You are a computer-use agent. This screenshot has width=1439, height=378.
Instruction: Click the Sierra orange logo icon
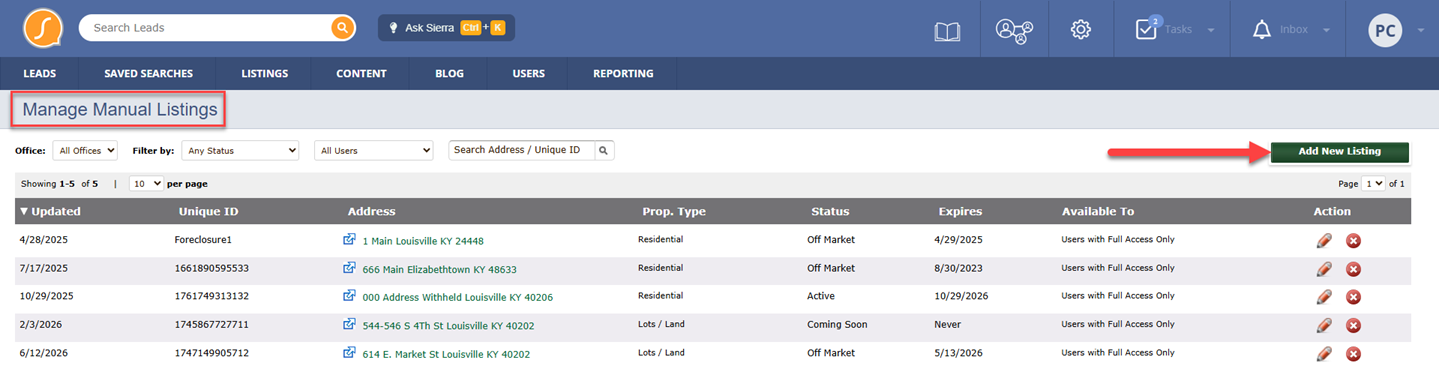coord(43,28)
